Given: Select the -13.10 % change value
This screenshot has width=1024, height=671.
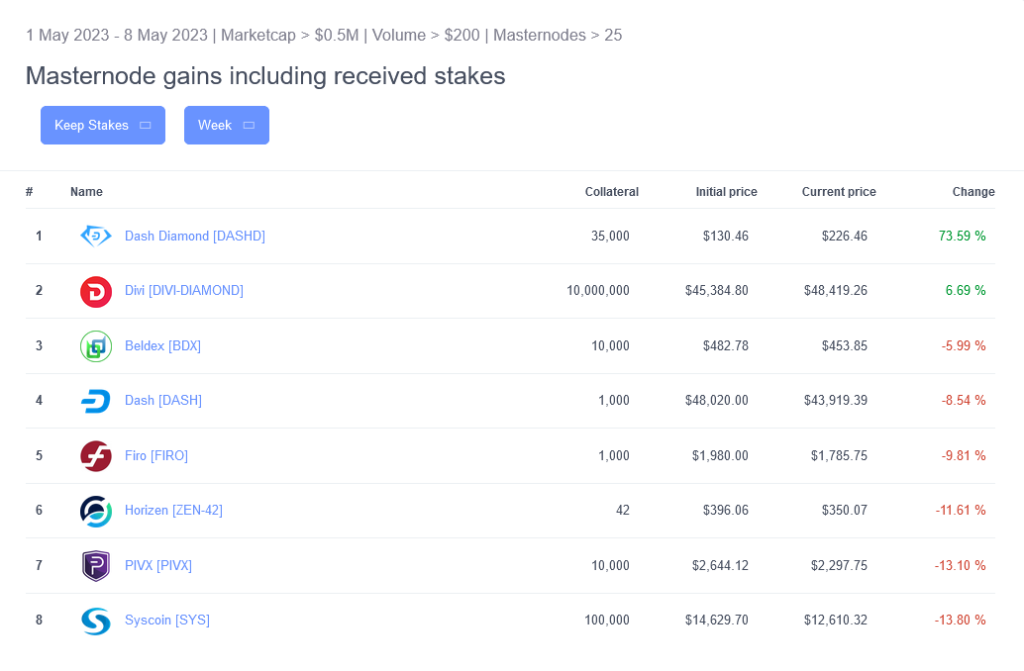Looking at the screenshot, I should pos(960,565).
